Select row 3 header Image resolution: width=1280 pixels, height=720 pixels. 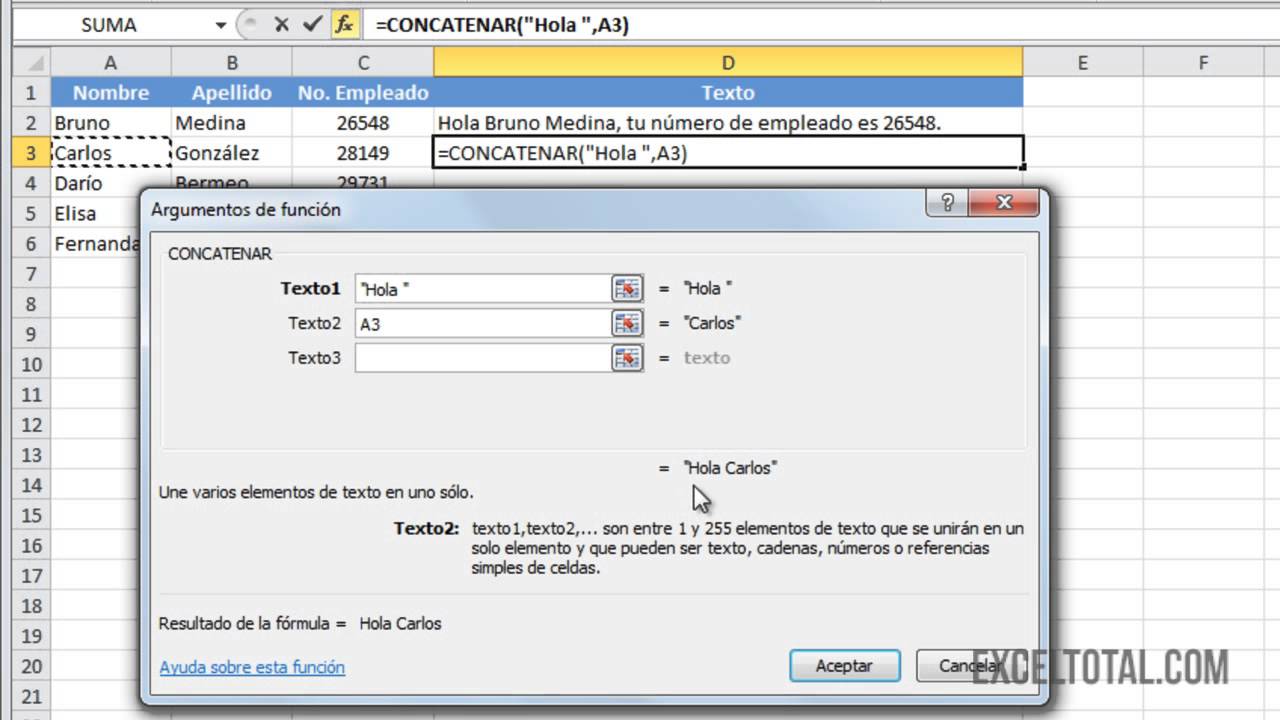pyautogui.click(x=31, y=153)
